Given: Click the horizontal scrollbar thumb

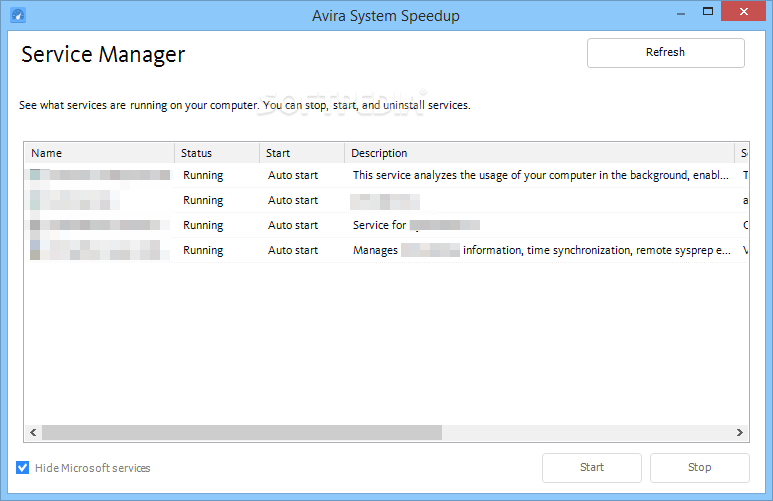Looking at the screenshot, I should pos(242,432).
